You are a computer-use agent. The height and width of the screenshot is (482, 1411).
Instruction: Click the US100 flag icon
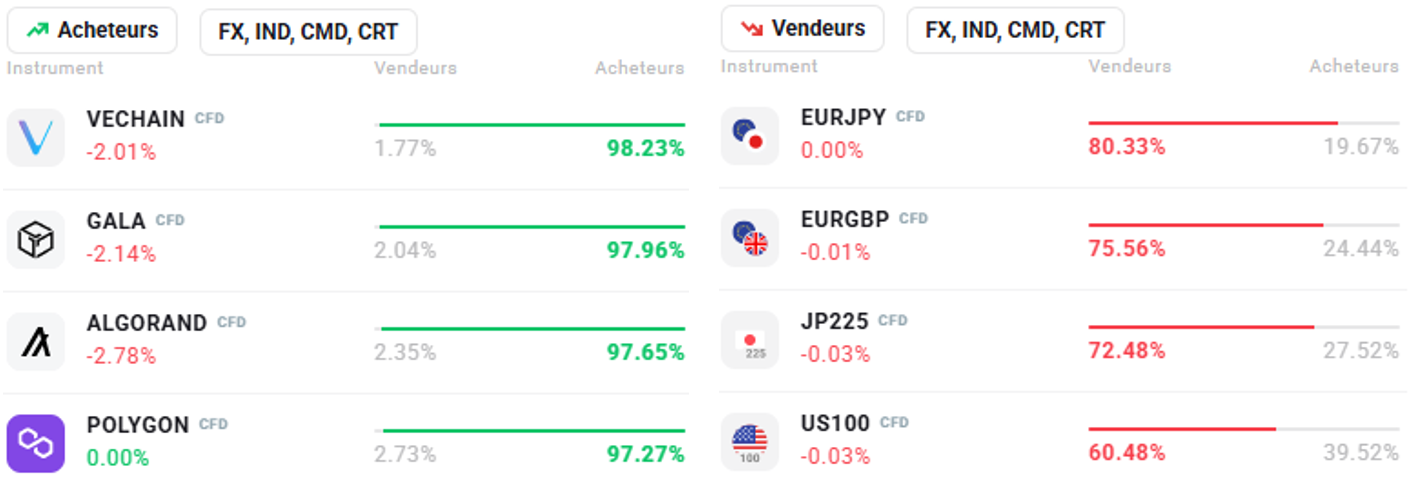(x=749, y=442)
